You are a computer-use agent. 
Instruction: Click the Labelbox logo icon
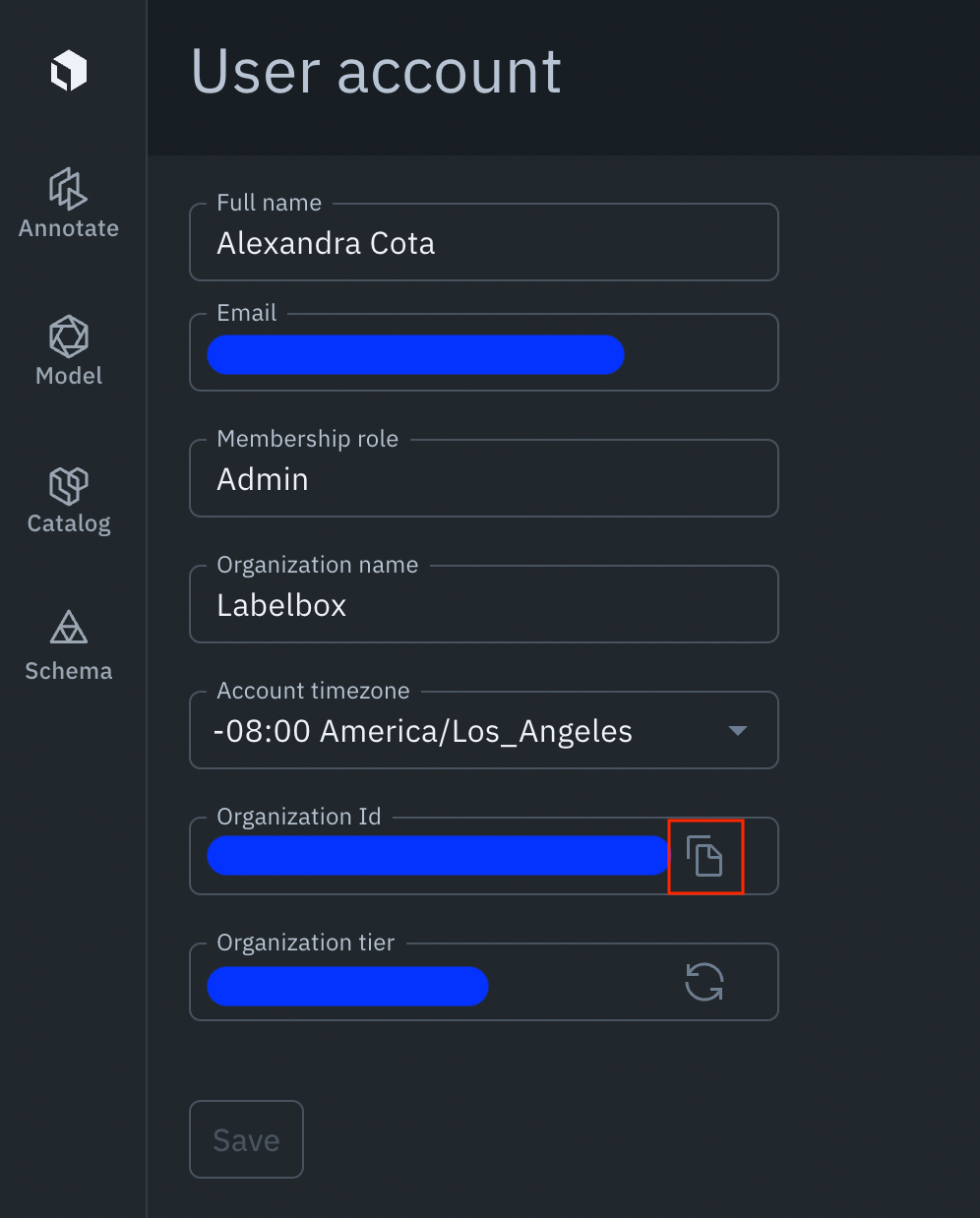(69, 72)
